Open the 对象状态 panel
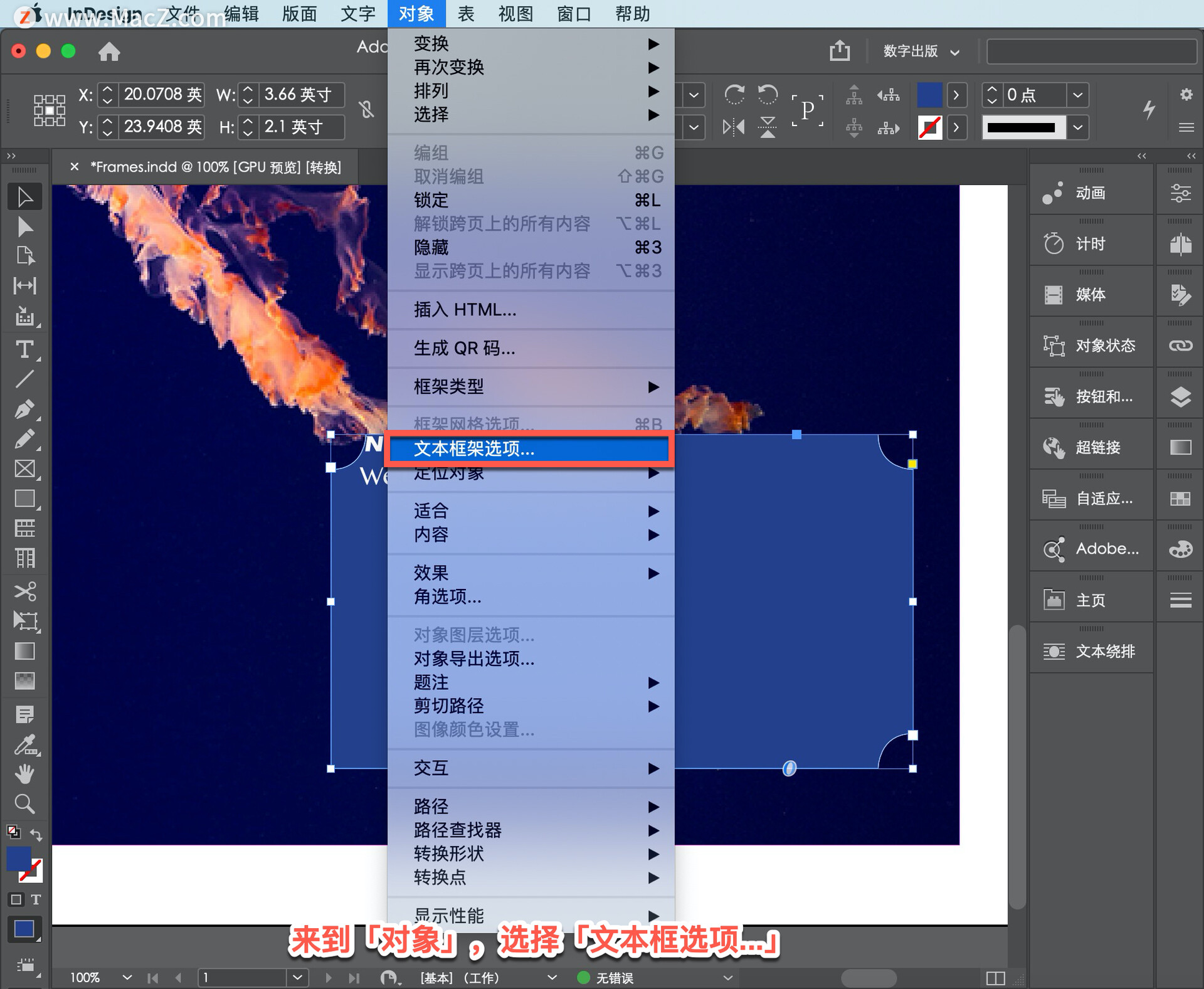Screen dimensions: 1204x989 coord(1091,346)
